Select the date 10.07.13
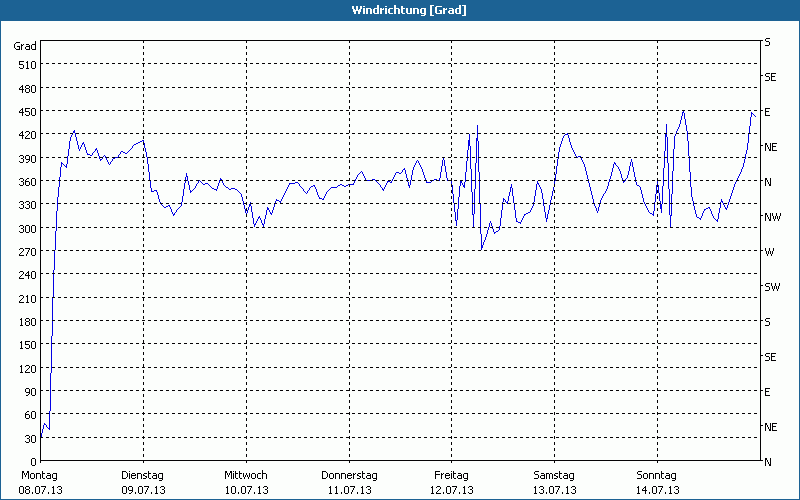The width and height of the screenshot is (800, 500). tap(246, 490)
